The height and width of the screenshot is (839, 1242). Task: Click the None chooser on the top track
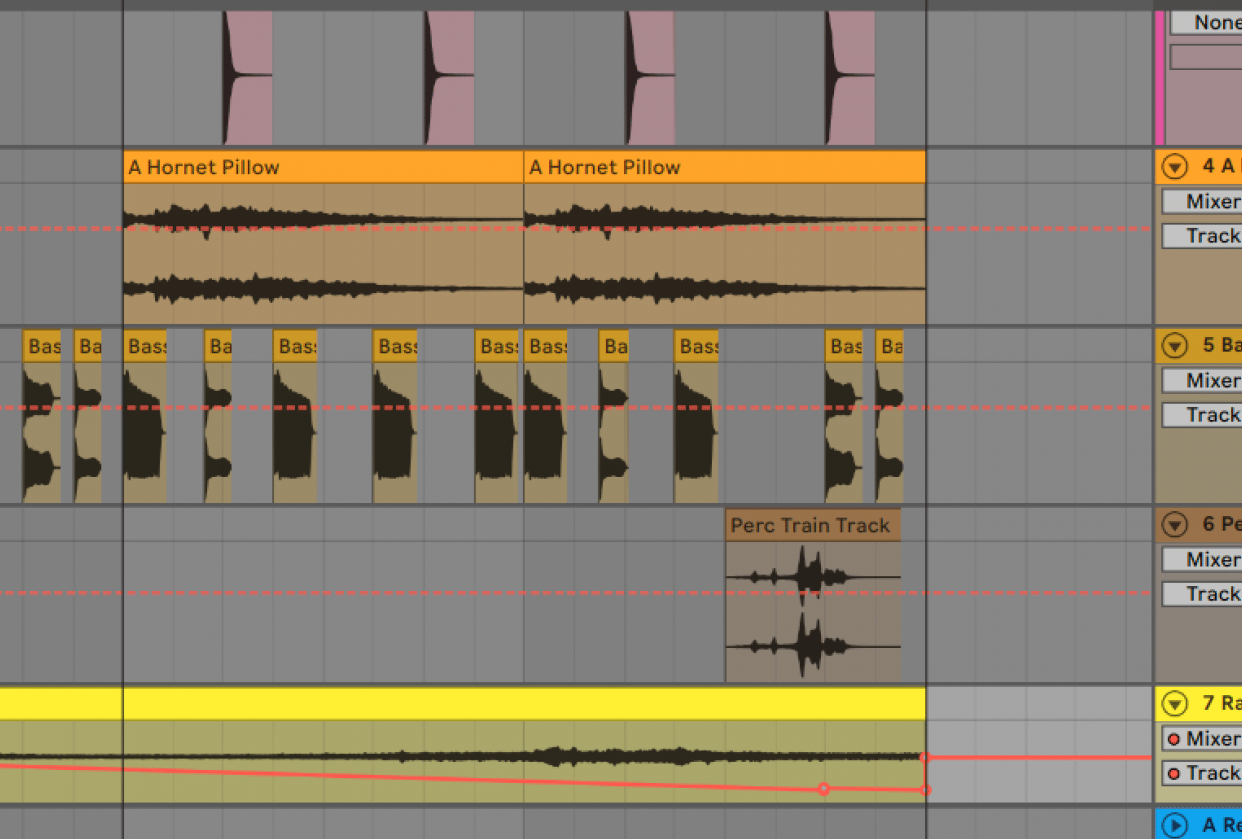point(1207,22)
